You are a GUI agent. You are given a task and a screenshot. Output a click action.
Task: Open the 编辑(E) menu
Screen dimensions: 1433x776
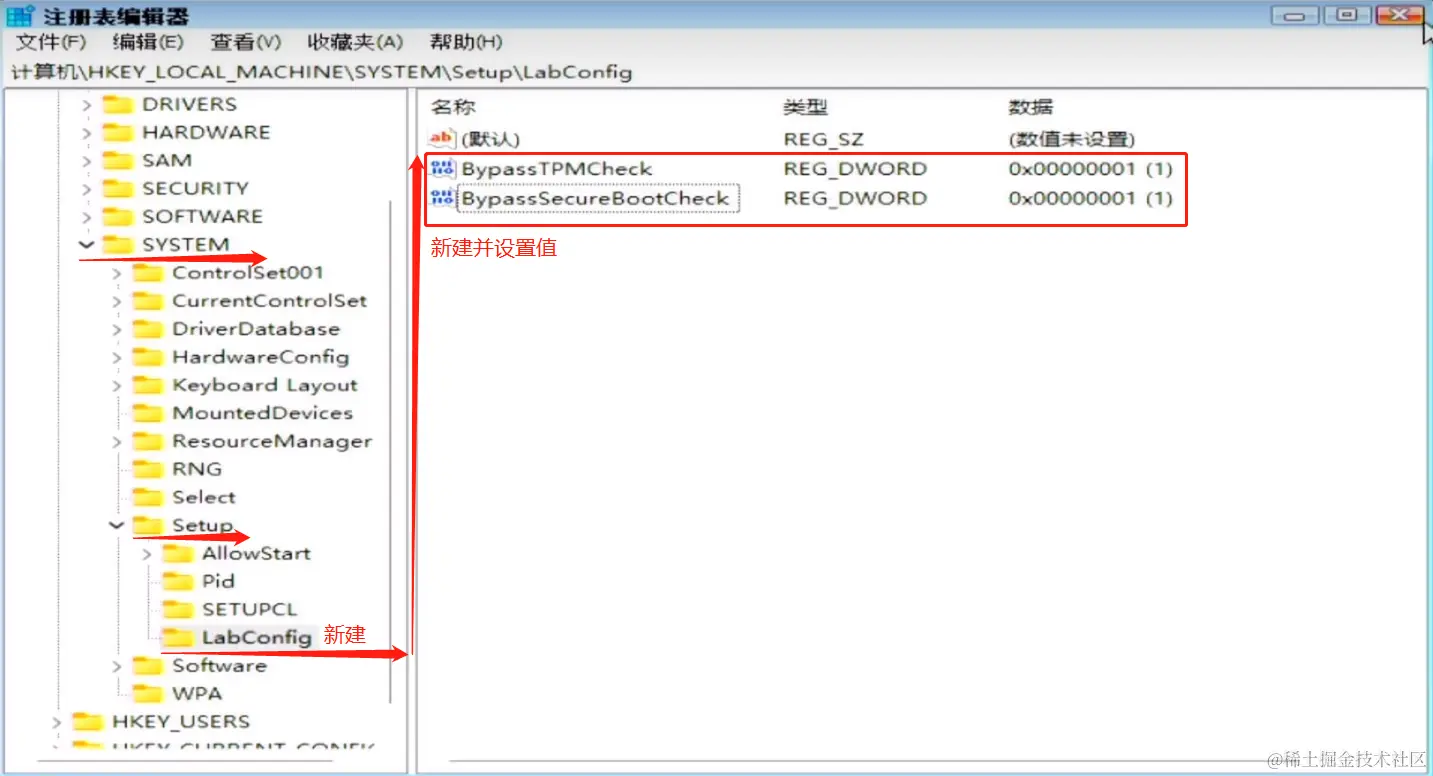coord(148,42)
